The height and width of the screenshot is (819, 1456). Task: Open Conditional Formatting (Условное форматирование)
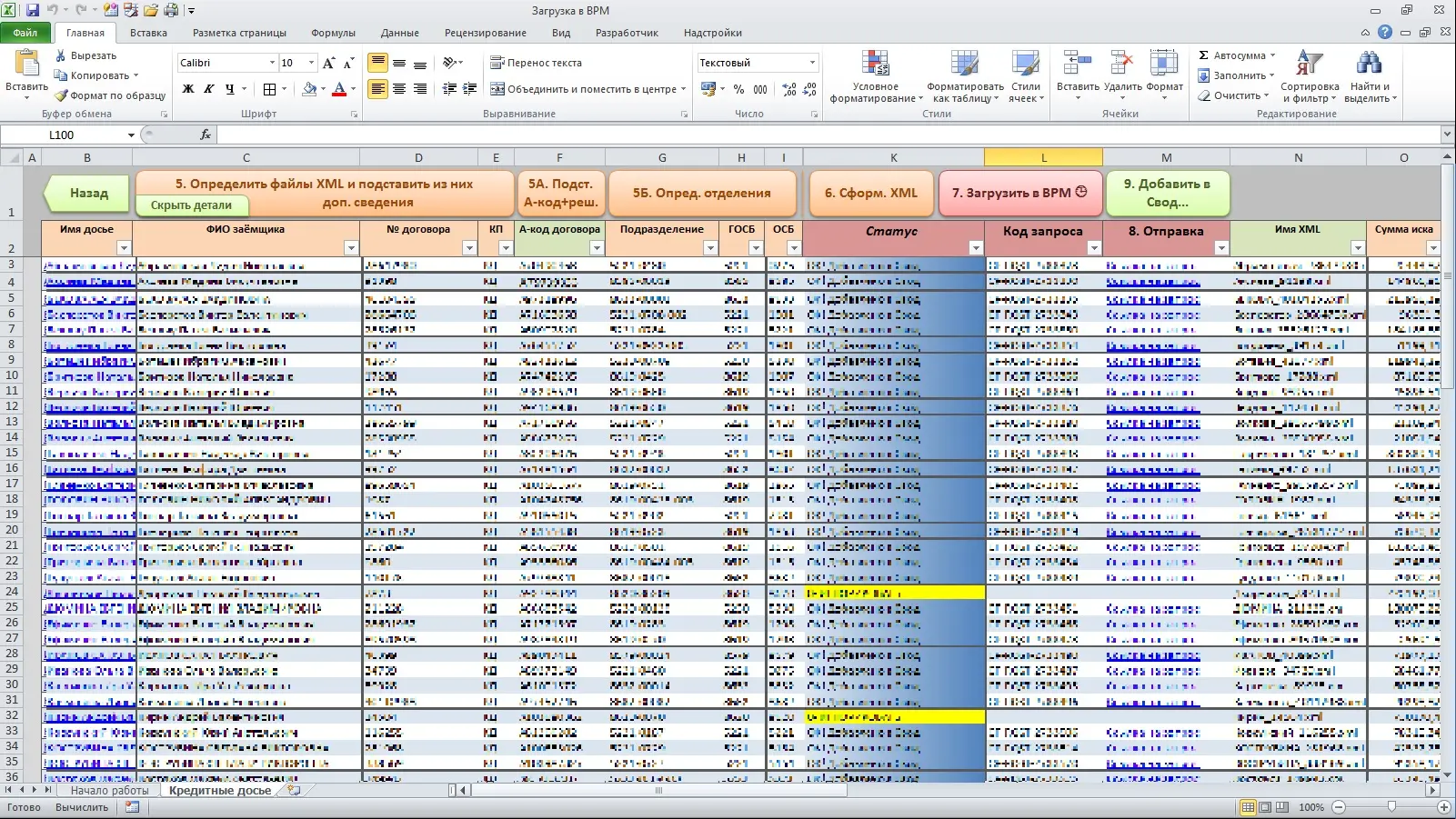tap(875, 65)
